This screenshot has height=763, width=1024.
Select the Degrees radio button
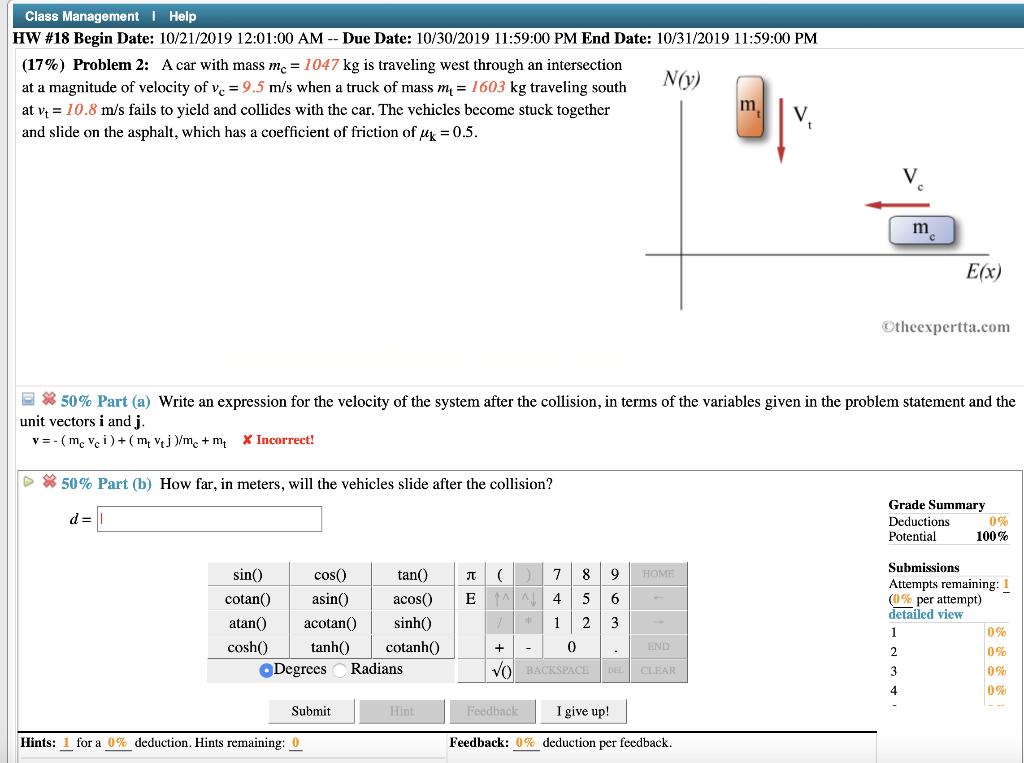click(x=265, y=670)
